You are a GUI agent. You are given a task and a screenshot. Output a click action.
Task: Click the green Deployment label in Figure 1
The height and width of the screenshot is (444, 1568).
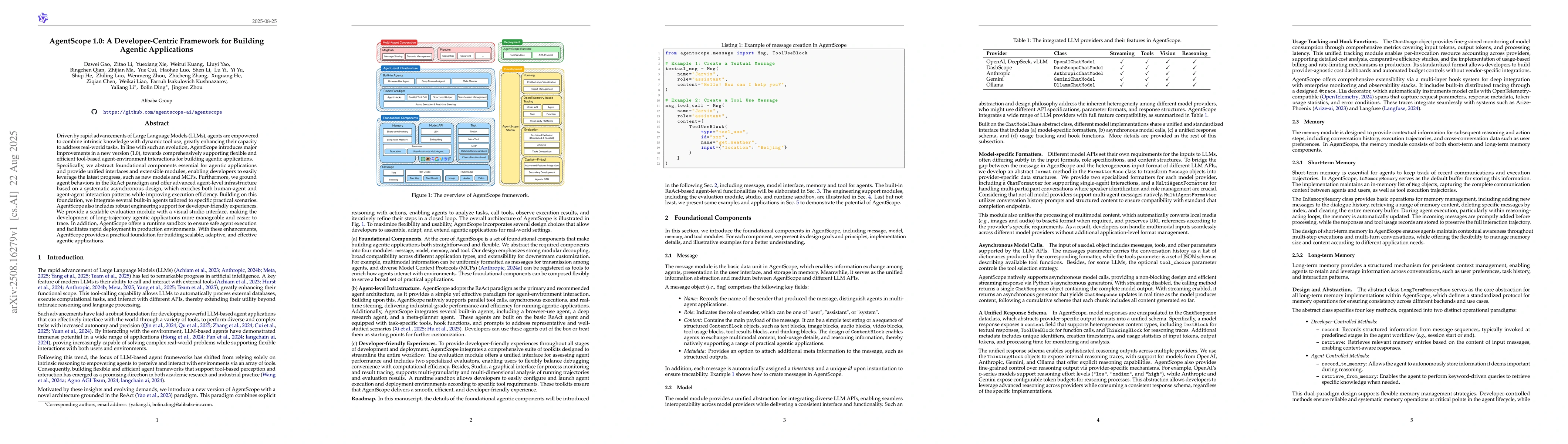(x=512, y=43)
